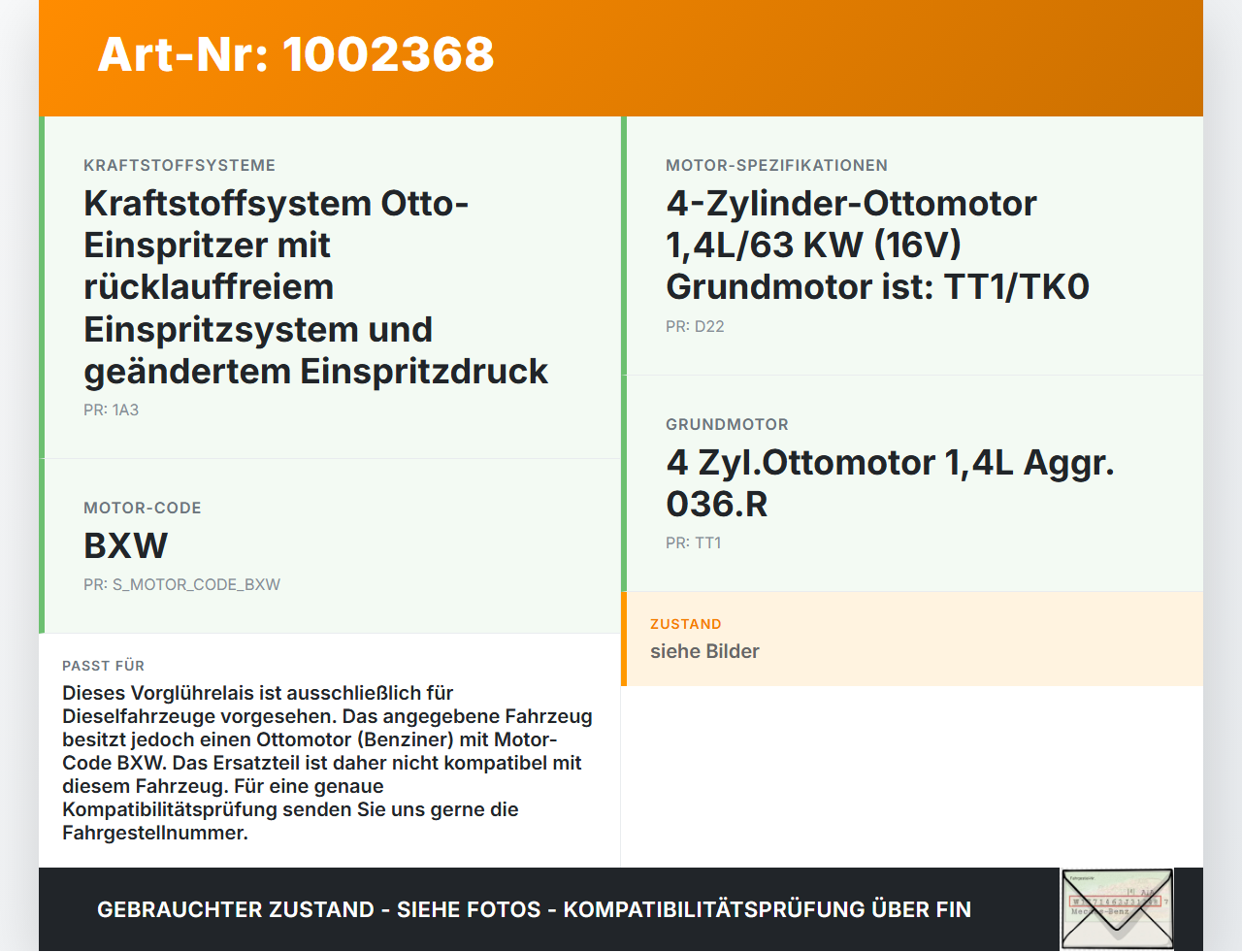This screenshot has width=1242, height=952.
Task: Select the large 'BXW' motor code value
Action: (x=126, y=545)
